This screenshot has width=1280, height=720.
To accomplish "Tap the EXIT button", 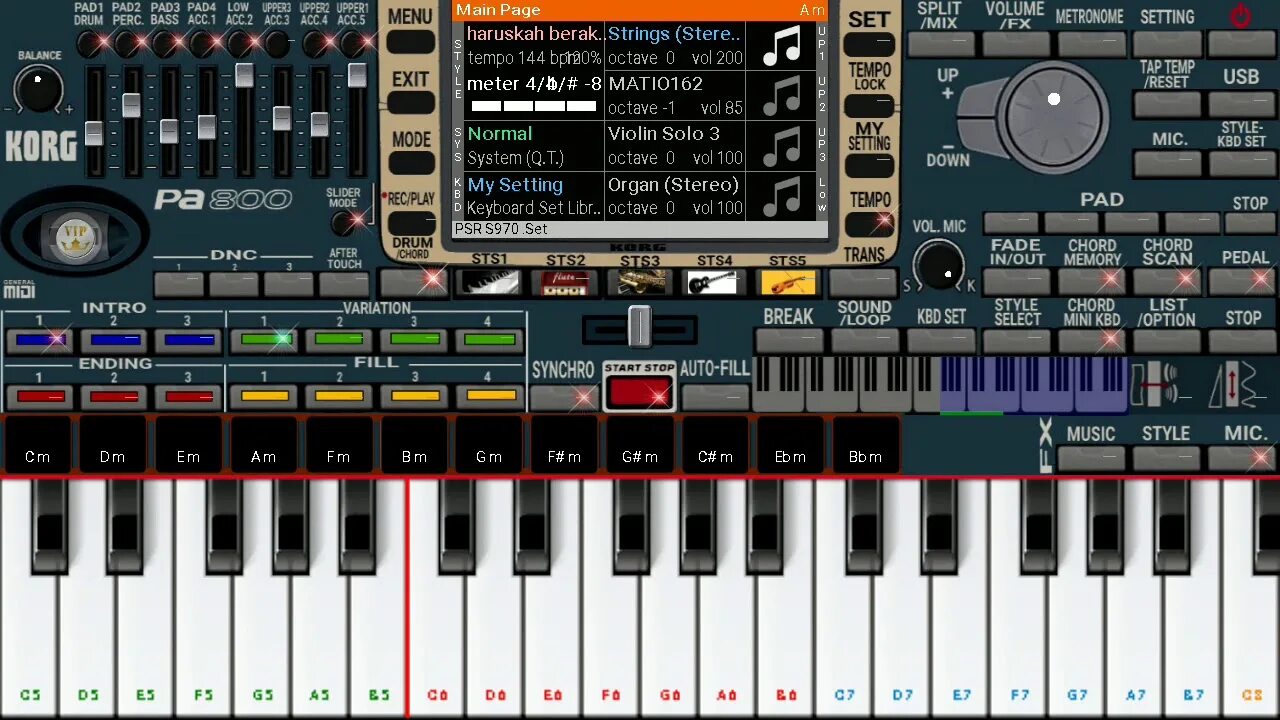I will tap(410, 103).
